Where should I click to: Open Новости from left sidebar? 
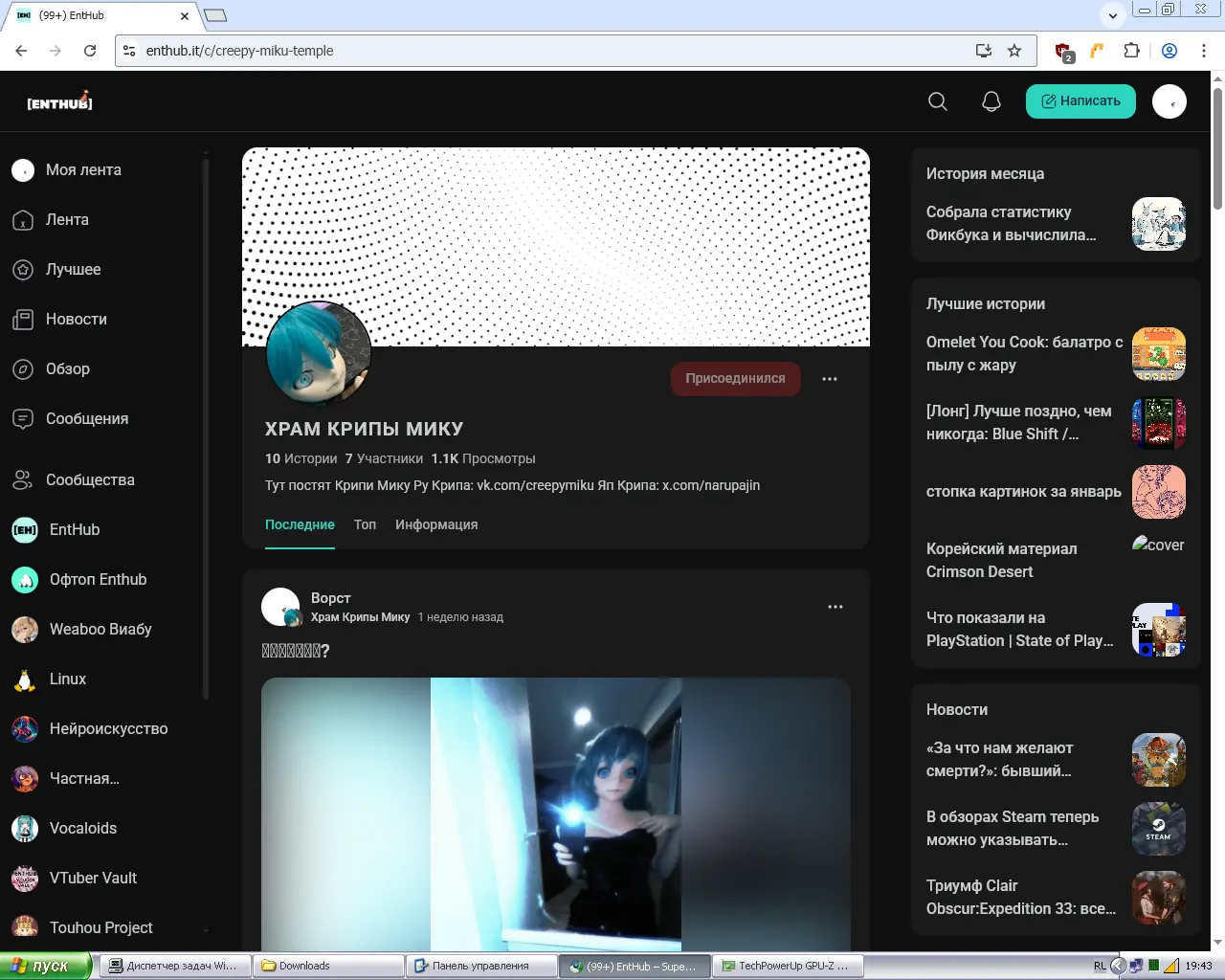click(x=76, y=320)
